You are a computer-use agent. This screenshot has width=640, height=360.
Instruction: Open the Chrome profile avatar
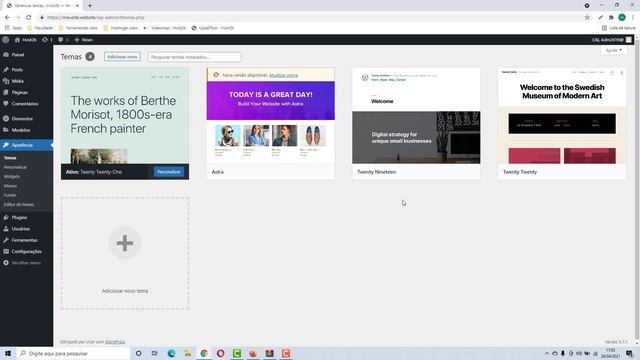point(622,18)
